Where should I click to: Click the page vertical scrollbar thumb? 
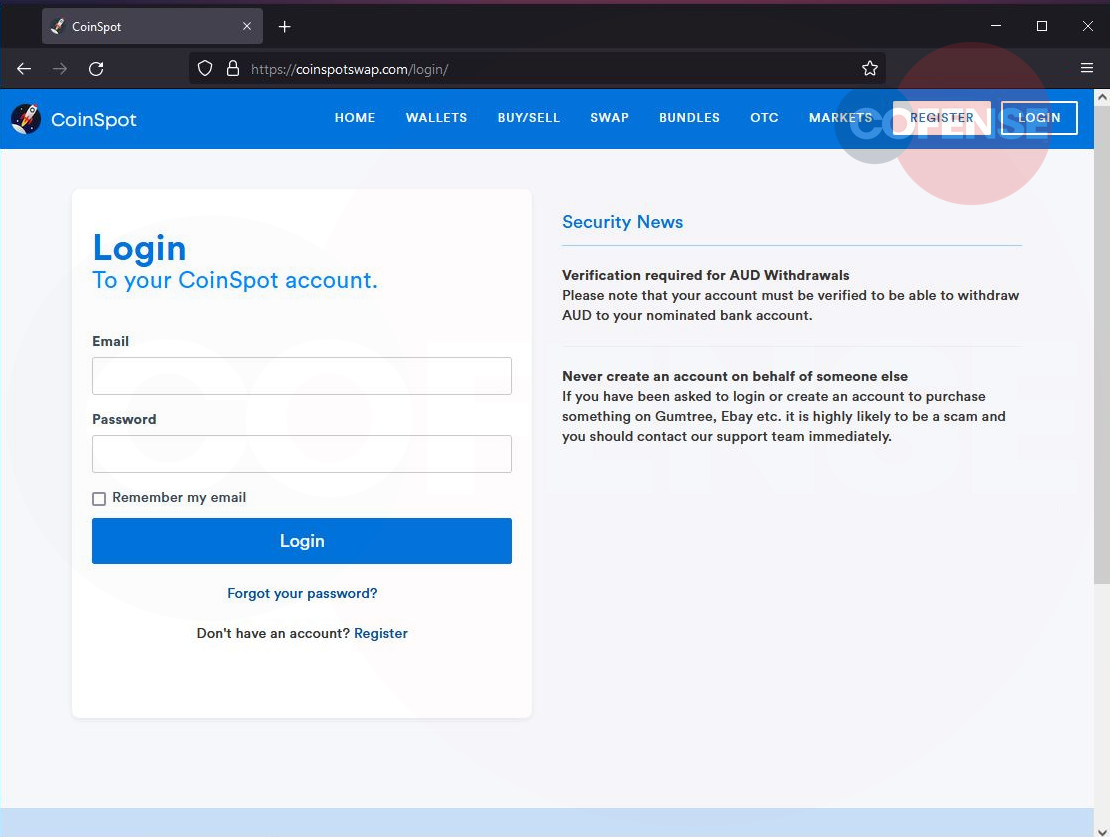click(1102, 344)
